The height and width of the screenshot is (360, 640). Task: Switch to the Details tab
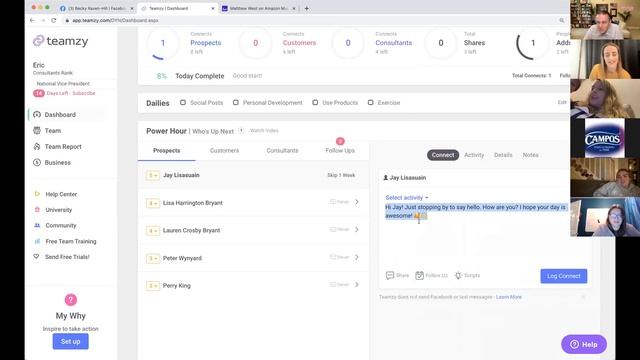tap(503, 155)
